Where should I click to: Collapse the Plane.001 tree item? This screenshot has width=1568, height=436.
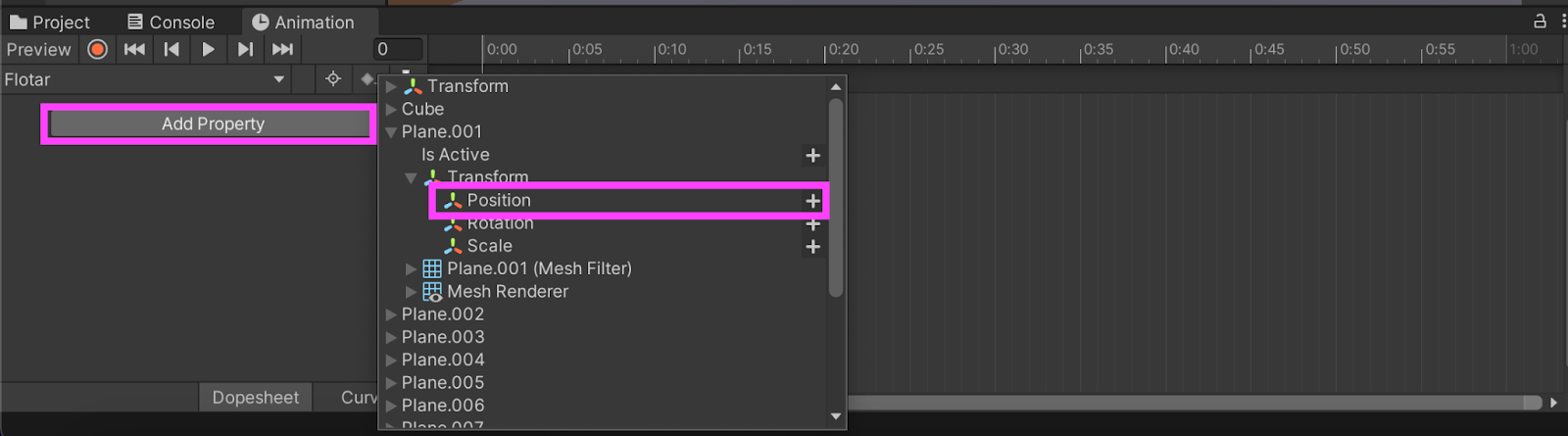click(x=391, y=131)
